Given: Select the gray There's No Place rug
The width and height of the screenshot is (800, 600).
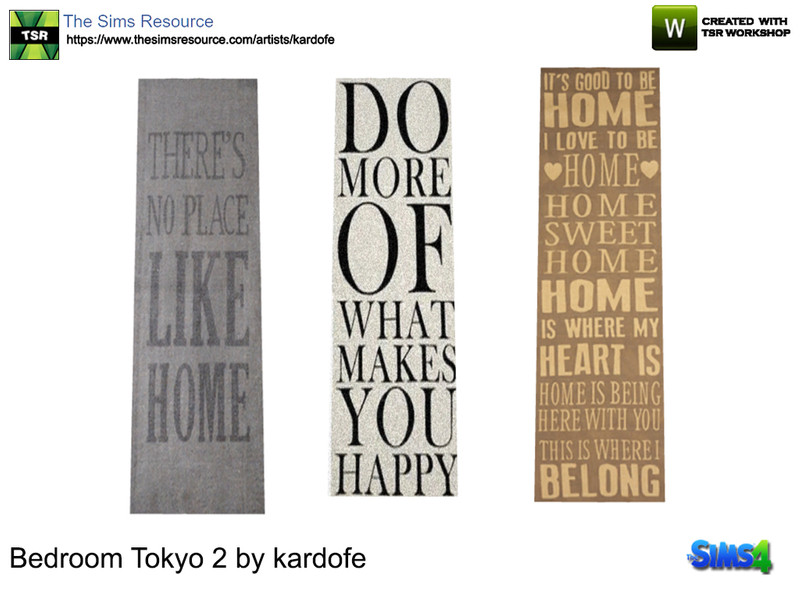Looking at the screenshot, I should [197, 296].
